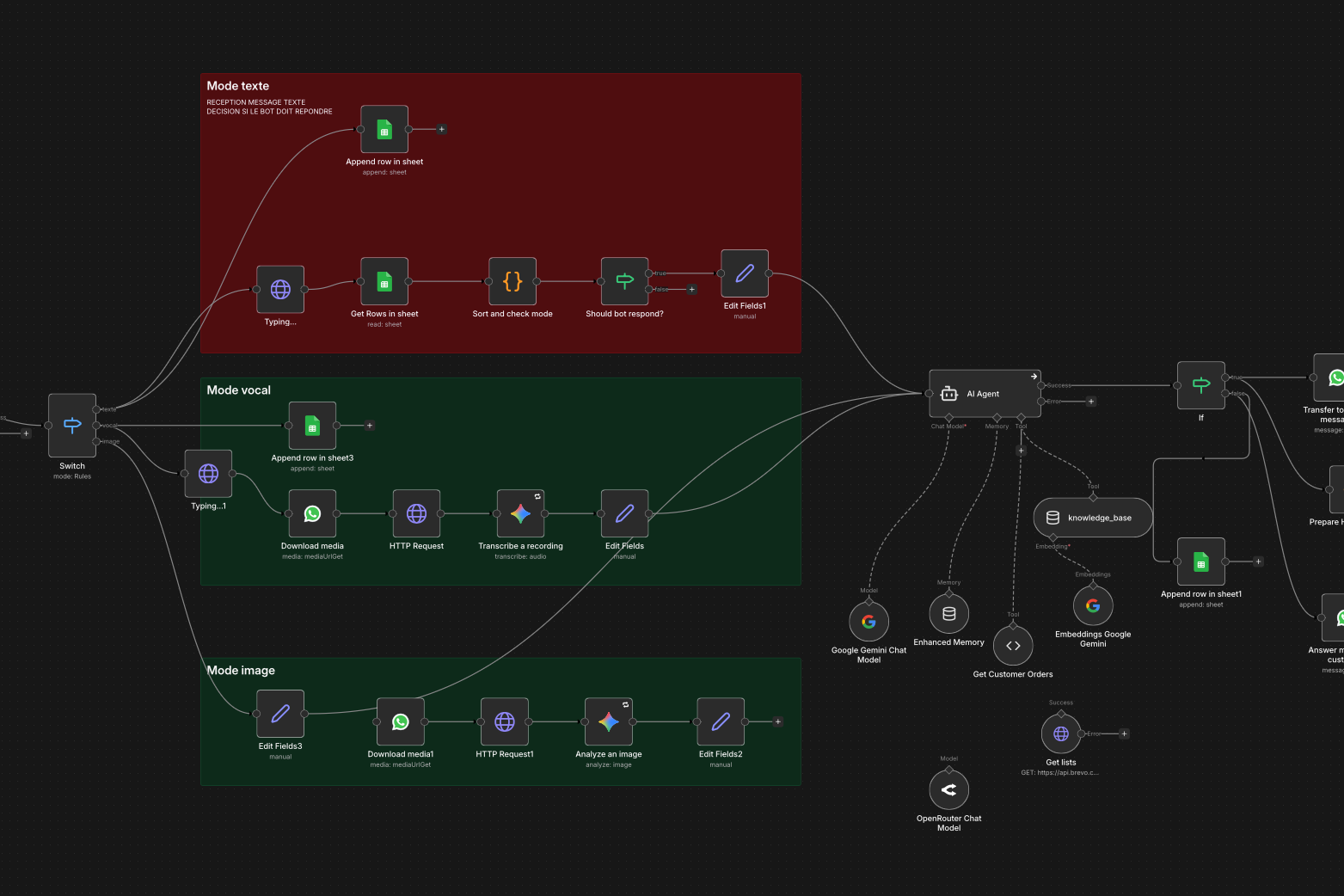Open the Transcribe a recording node
The height and width of the screenshot is (896, 1344).
coord(520,513)
